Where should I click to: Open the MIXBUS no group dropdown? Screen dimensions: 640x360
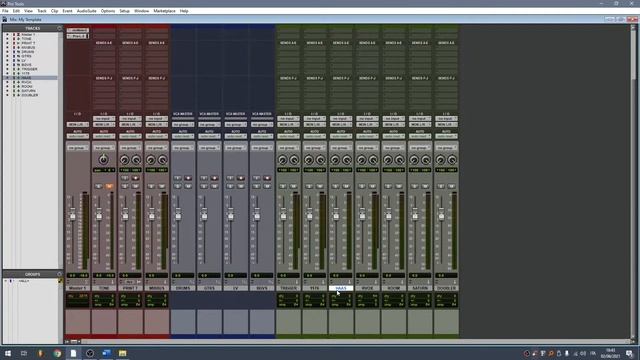pyautogui.click(x=156, y=148)
